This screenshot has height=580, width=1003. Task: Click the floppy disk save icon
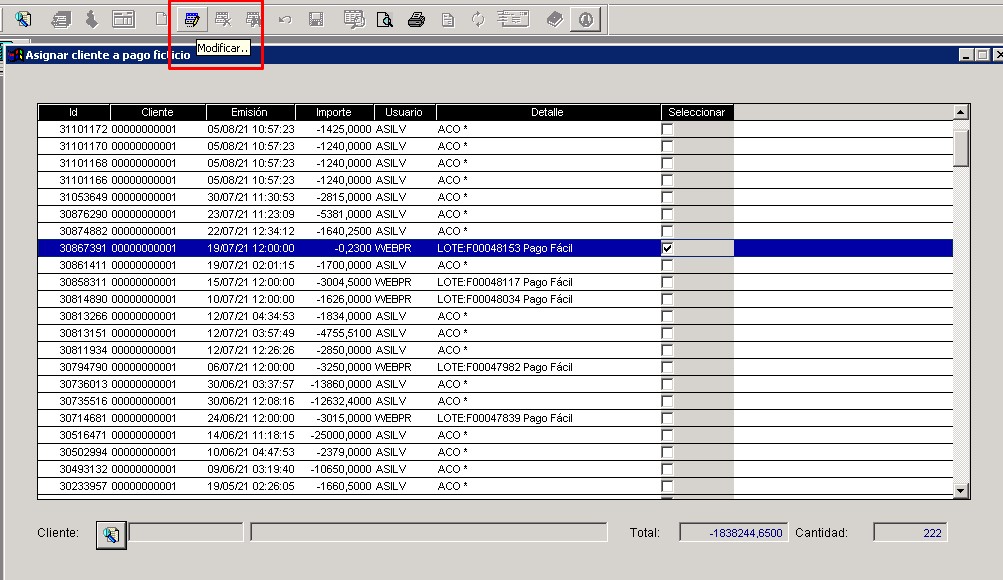[x=315, y=19]
